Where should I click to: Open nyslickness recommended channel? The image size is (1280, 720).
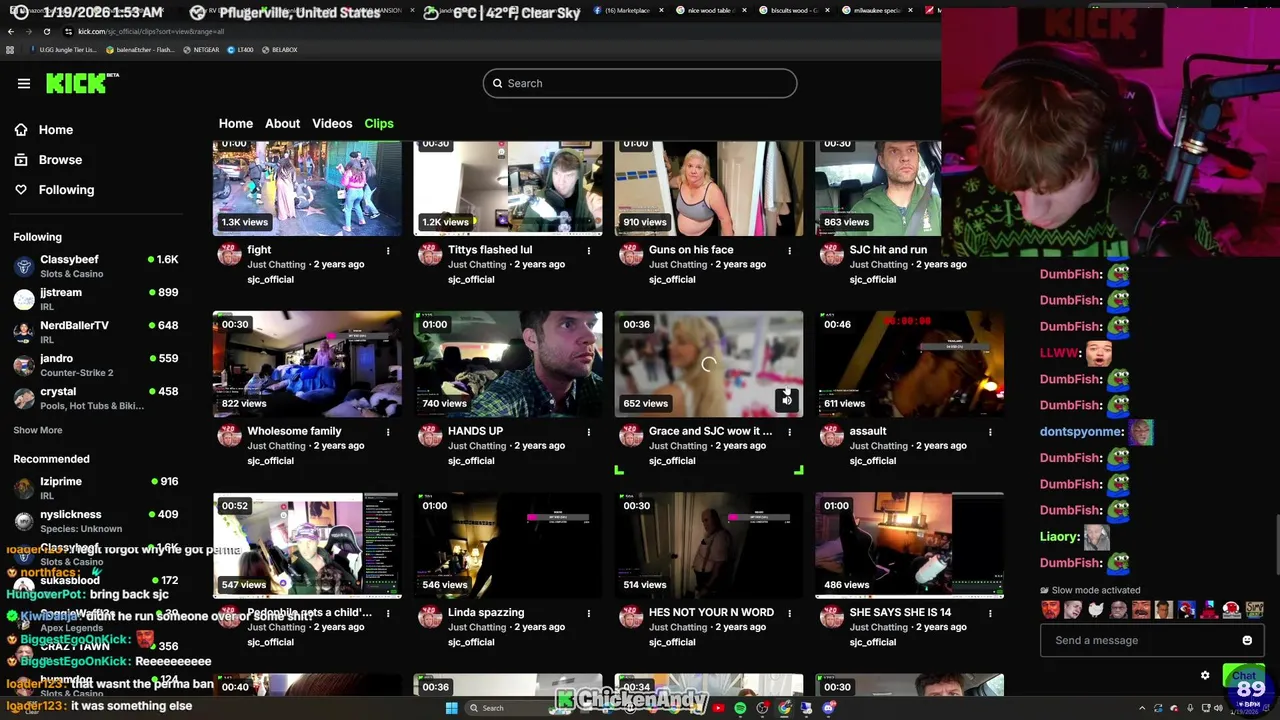[x=96, y=521]
